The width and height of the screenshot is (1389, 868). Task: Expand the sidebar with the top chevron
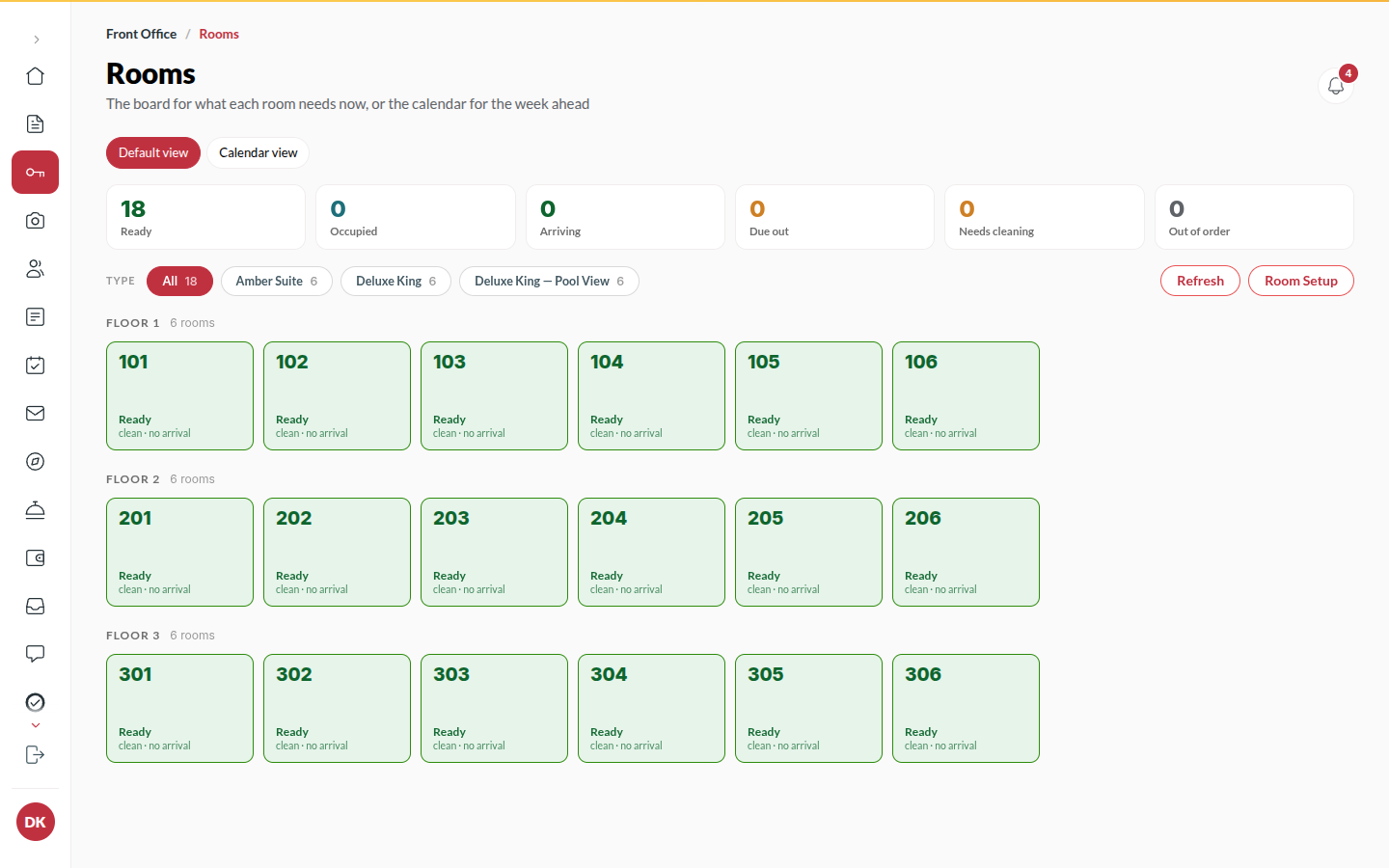[x=36, y=40]
